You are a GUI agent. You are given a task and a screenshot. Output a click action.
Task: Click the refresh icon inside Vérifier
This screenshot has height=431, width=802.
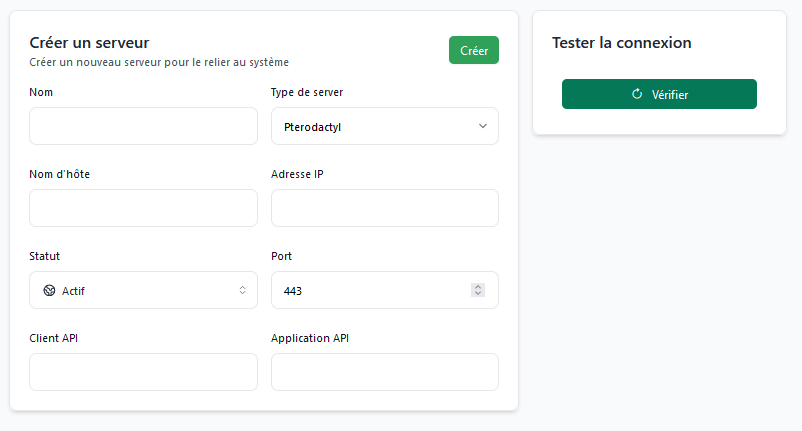[x=637, y=94]
